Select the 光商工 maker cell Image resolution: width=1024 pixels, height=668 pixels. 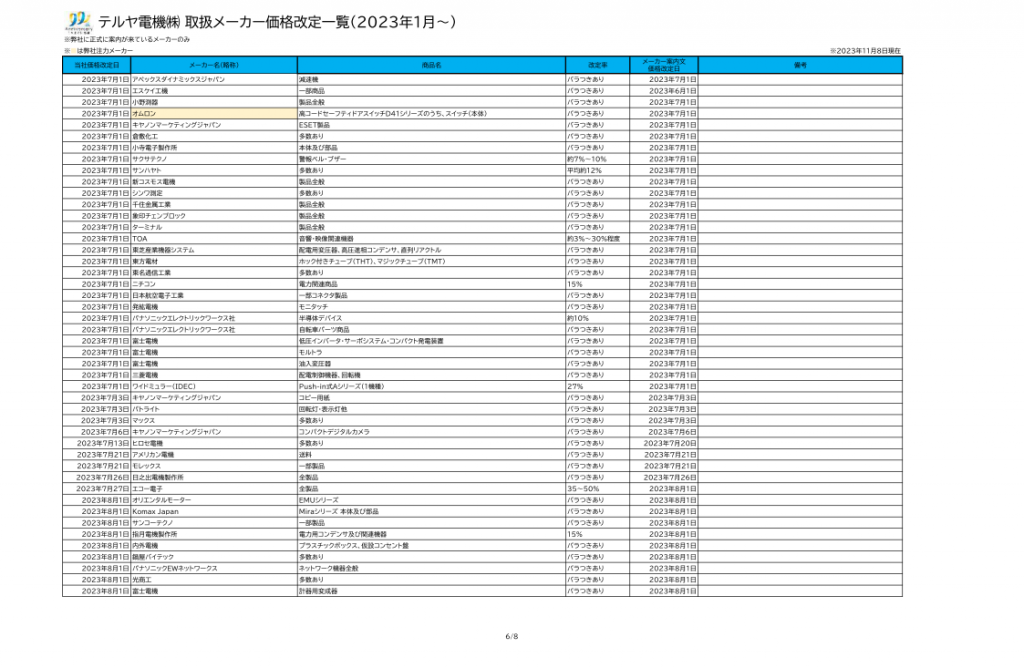[214, 580]
